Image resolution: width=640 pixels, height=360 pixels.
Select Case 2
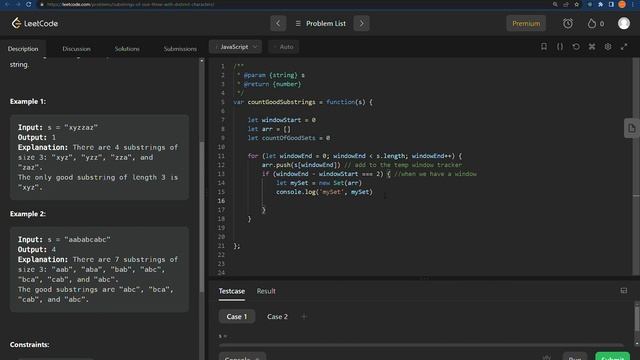click(x=277, y=316)
